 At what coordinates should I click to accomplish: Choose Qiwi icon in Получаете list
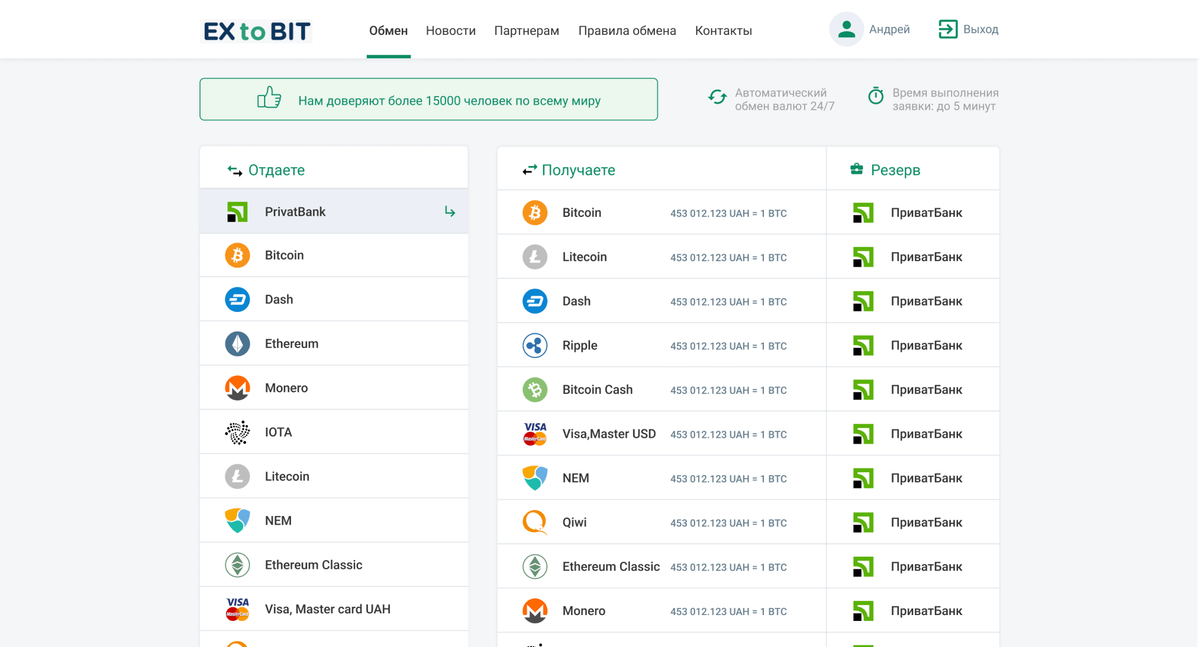pyautogui.click(x=535, y=522)
